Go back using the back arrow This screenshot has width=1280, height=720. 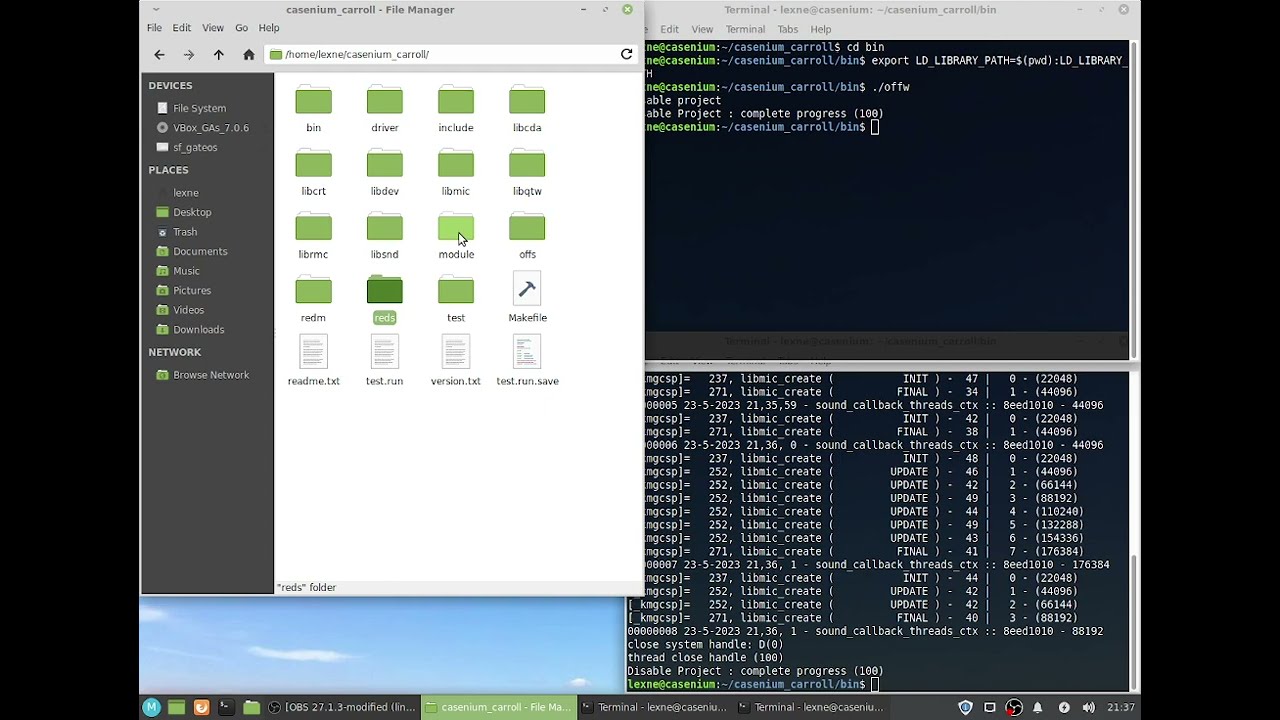point(159,55)
